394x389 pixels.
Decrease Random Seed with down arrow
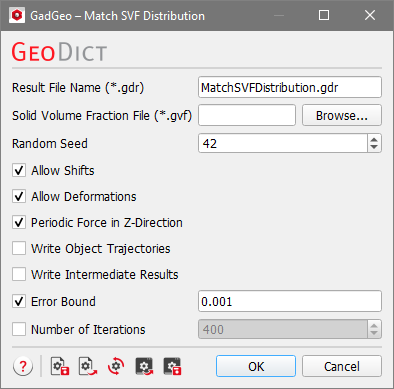[374, 147]
